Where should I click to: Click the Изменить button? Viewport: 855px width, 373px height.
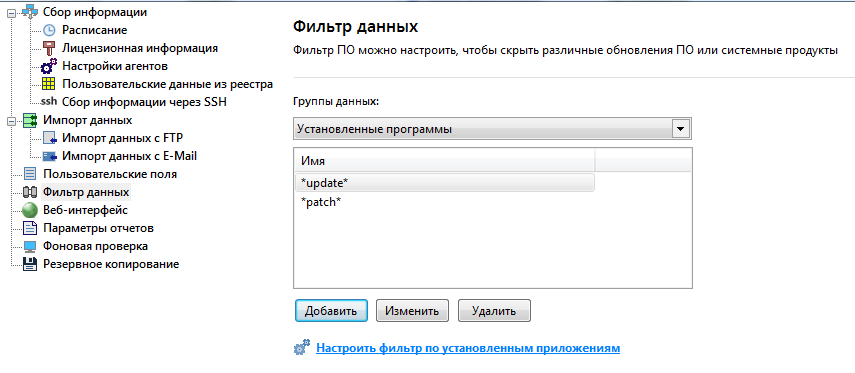tap(412, 311)
